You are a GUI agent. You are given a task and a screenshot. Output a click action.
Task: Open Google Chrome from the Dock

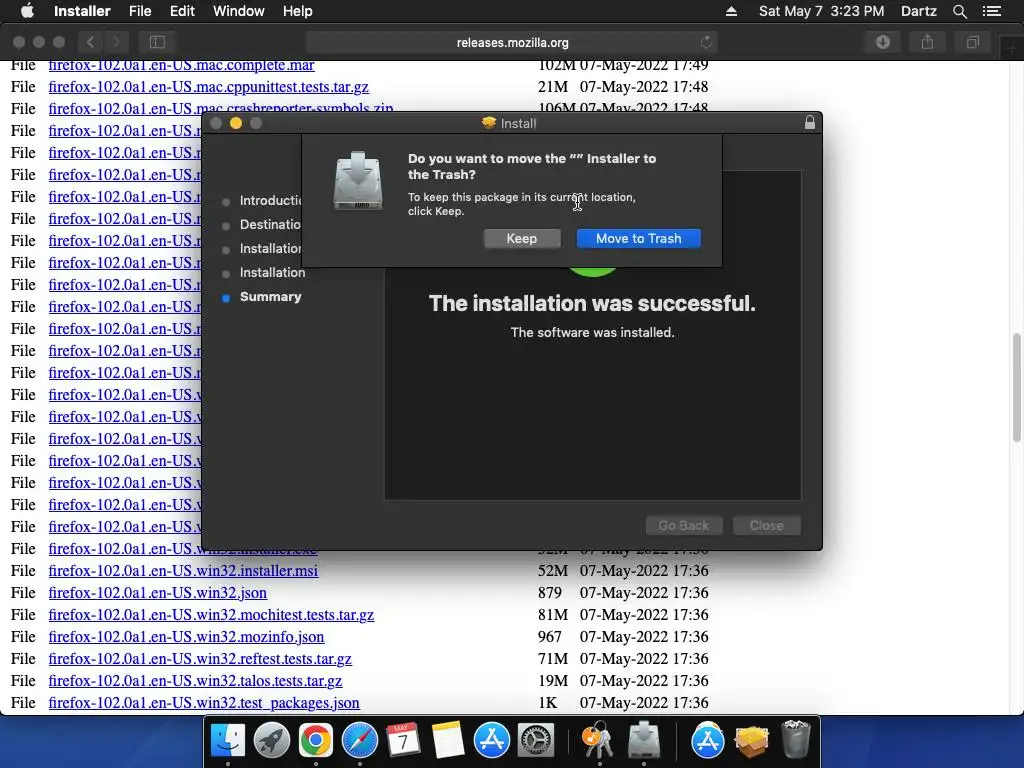pyautogui.click(x=315, y=741)
